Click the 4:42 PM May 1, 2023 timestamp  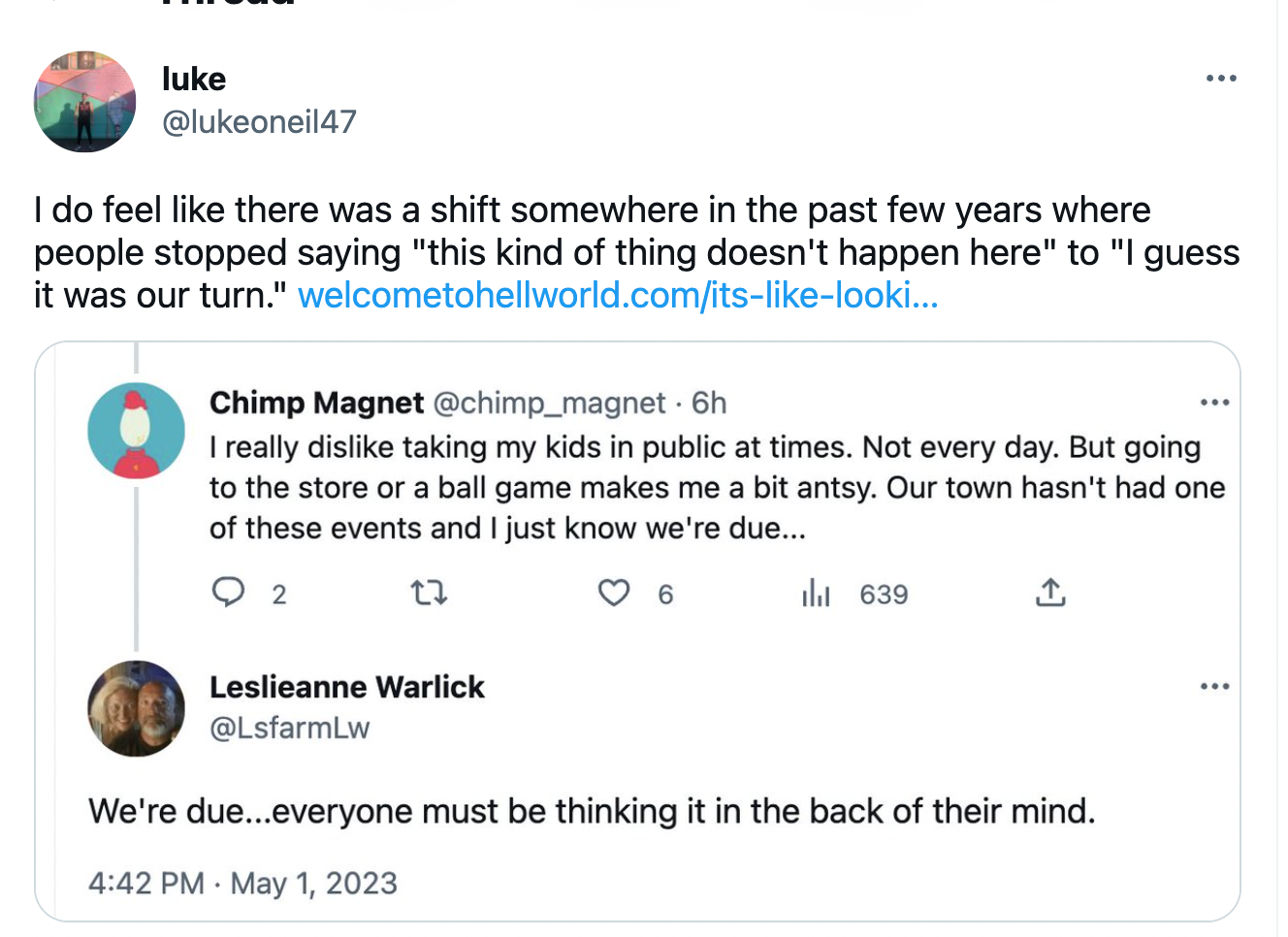[x=242, y=884]
